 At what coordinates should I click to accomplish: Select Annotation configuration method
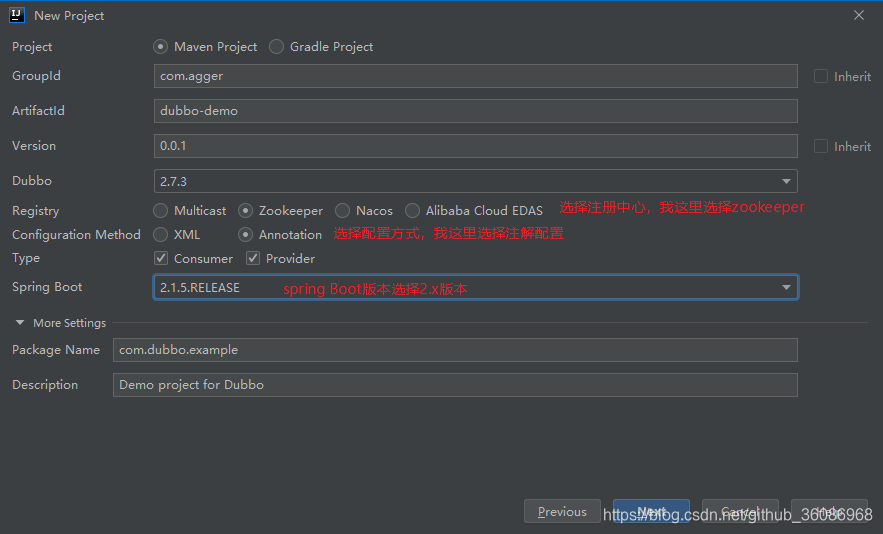pos(245,234)
